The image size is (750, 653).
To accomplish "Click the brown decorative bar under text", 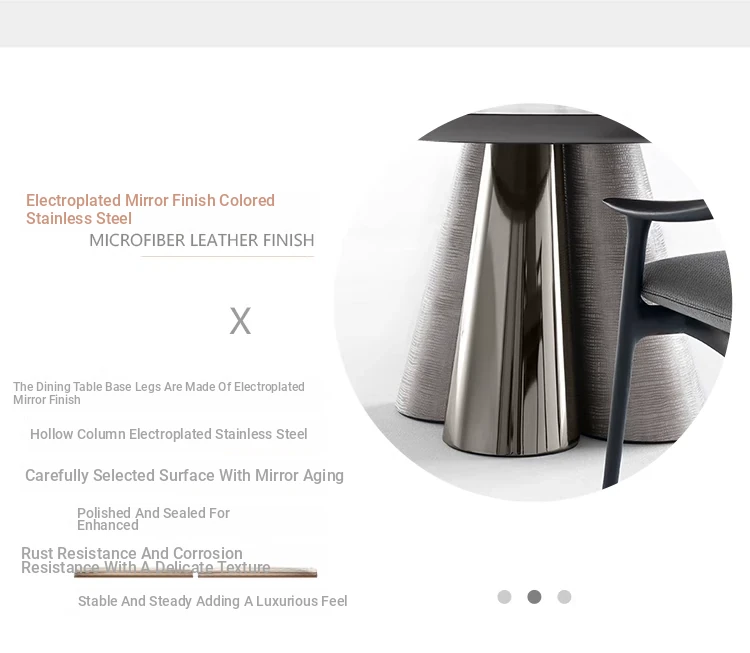I will (x=196, y=573).
